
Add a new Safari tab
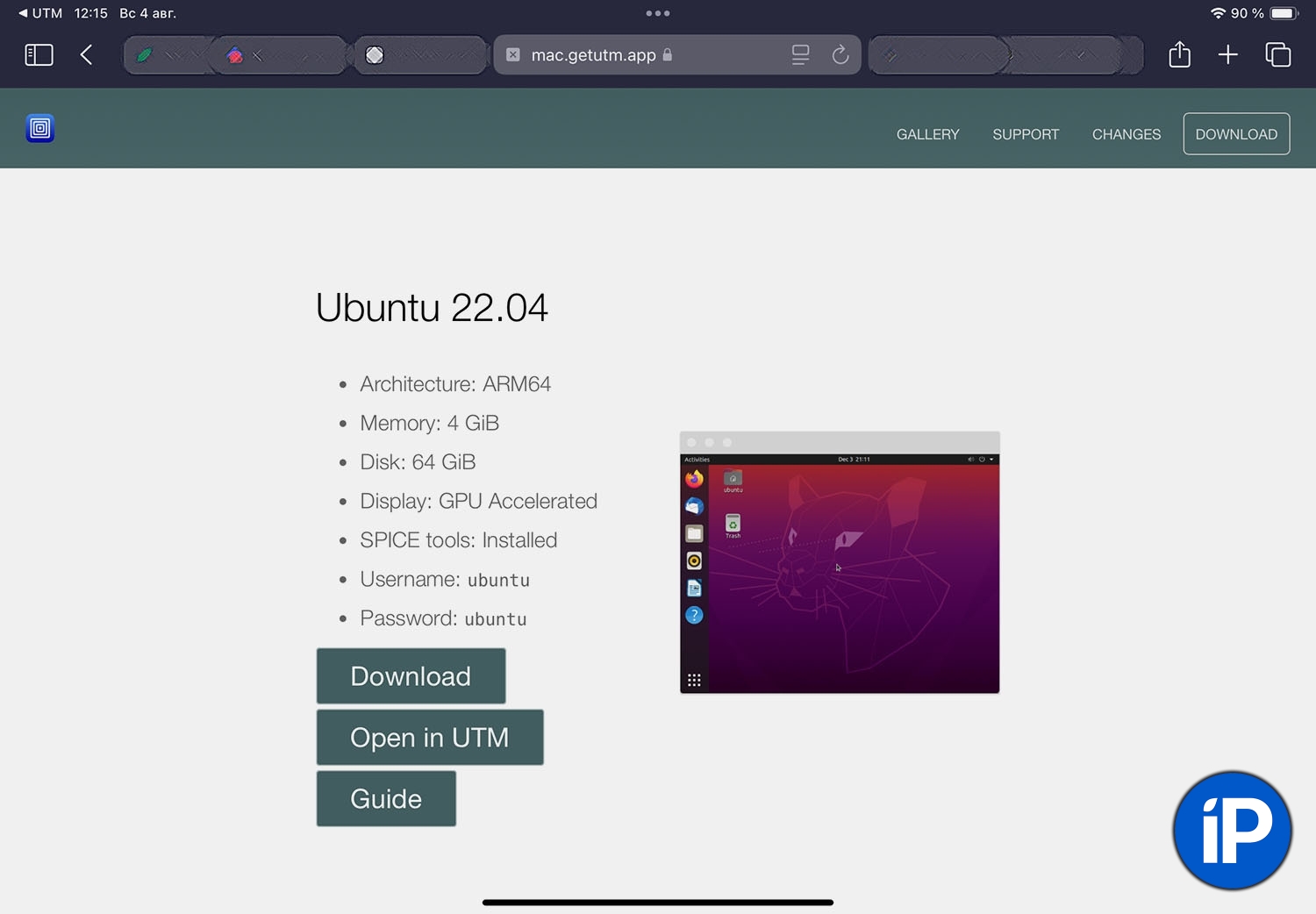[1228, 55]
